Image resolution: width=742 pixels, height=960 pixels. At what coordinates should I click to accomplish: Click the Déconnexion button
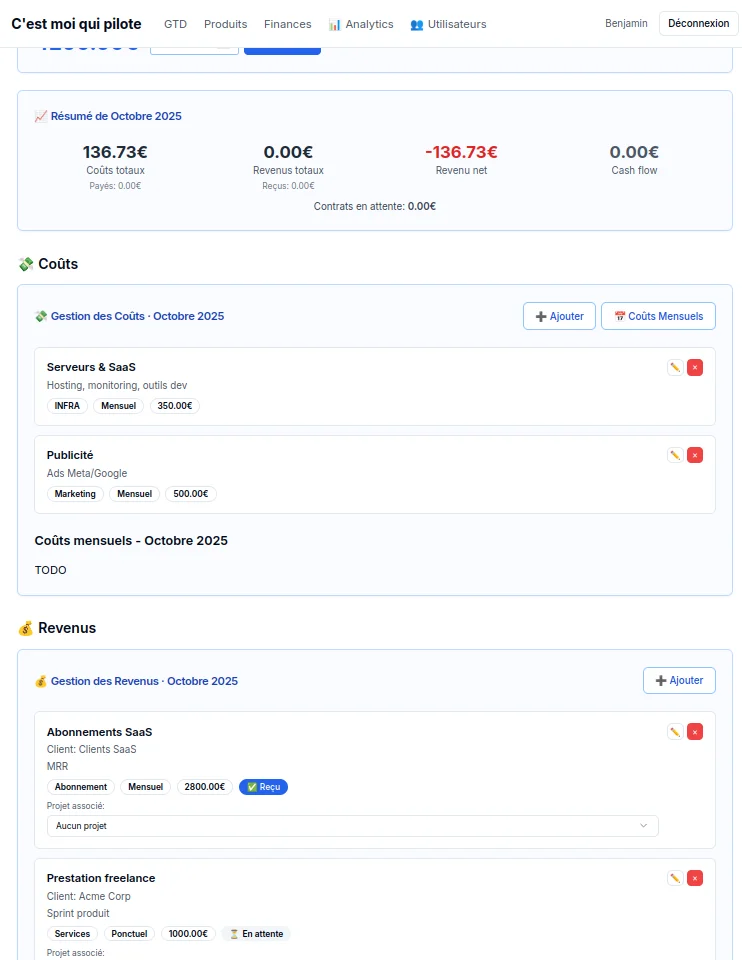click(x=698, y=24)
